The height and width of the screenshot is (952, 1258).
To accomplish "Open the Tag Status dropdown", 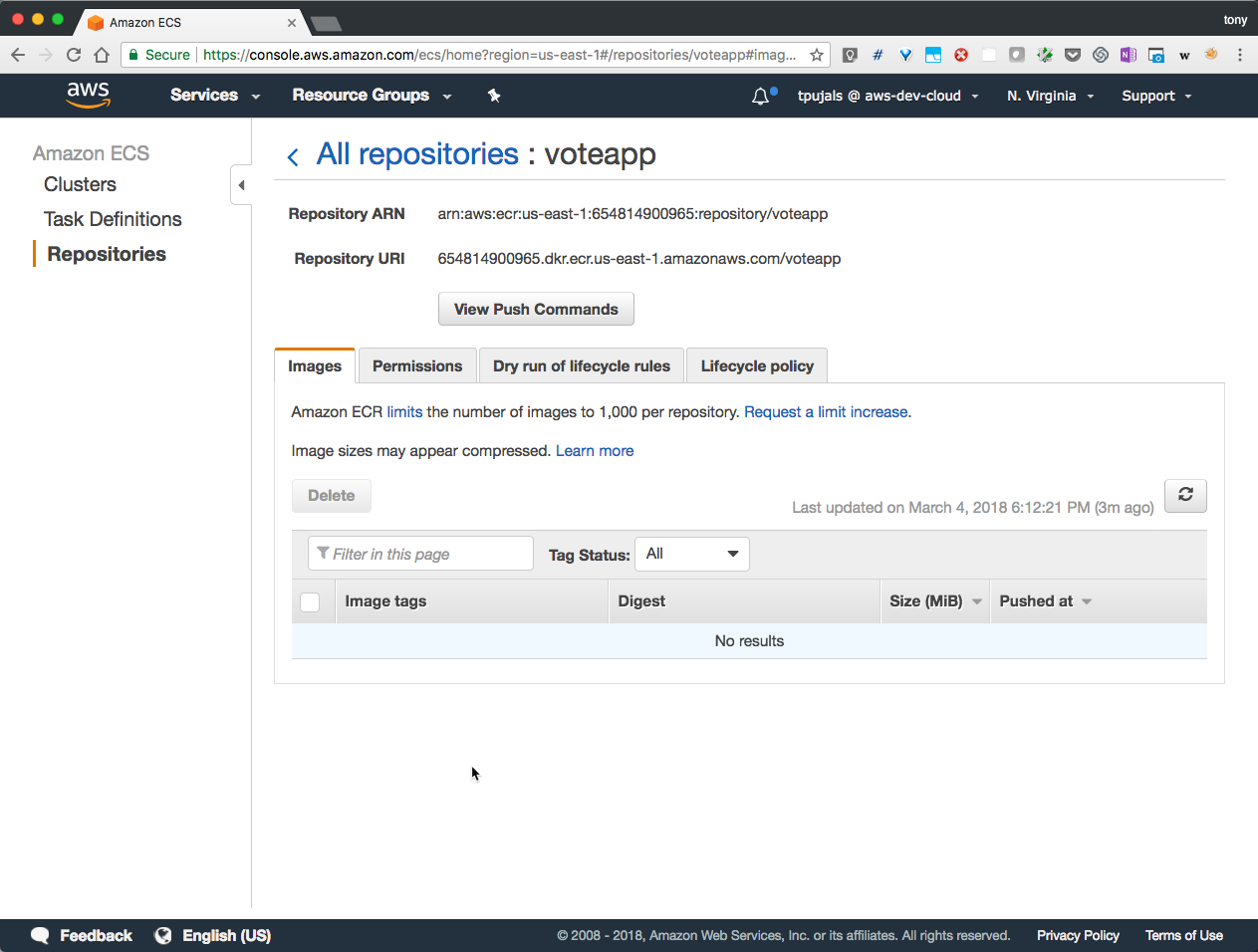I will coord(692,554).
